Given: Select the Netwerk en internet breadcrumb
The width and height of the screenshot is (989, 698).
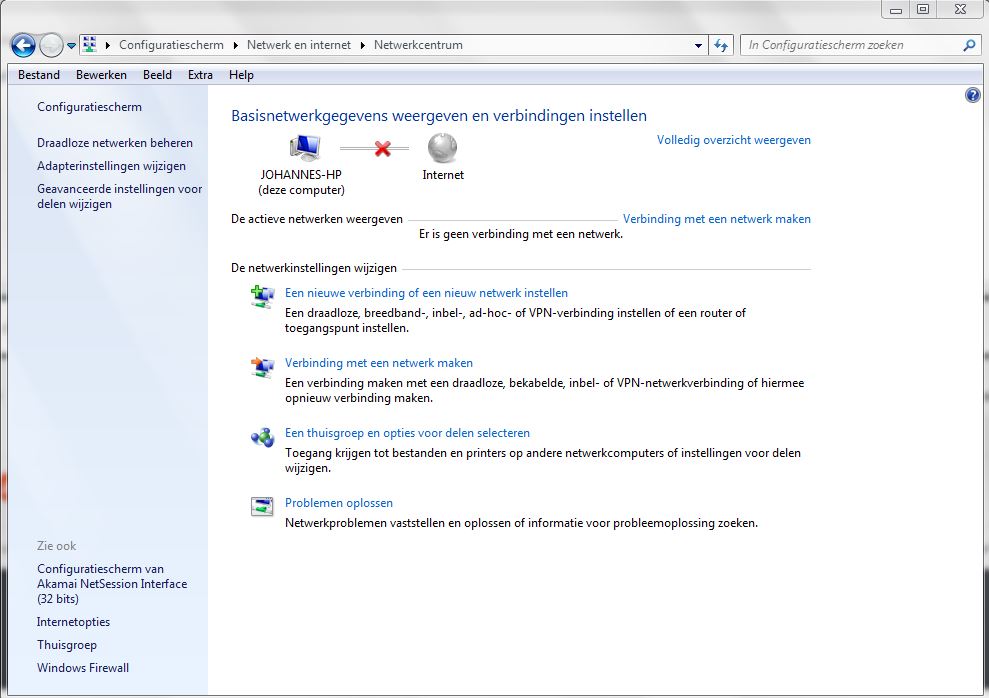Looking at the screenshot, I should tap(299, 45).
